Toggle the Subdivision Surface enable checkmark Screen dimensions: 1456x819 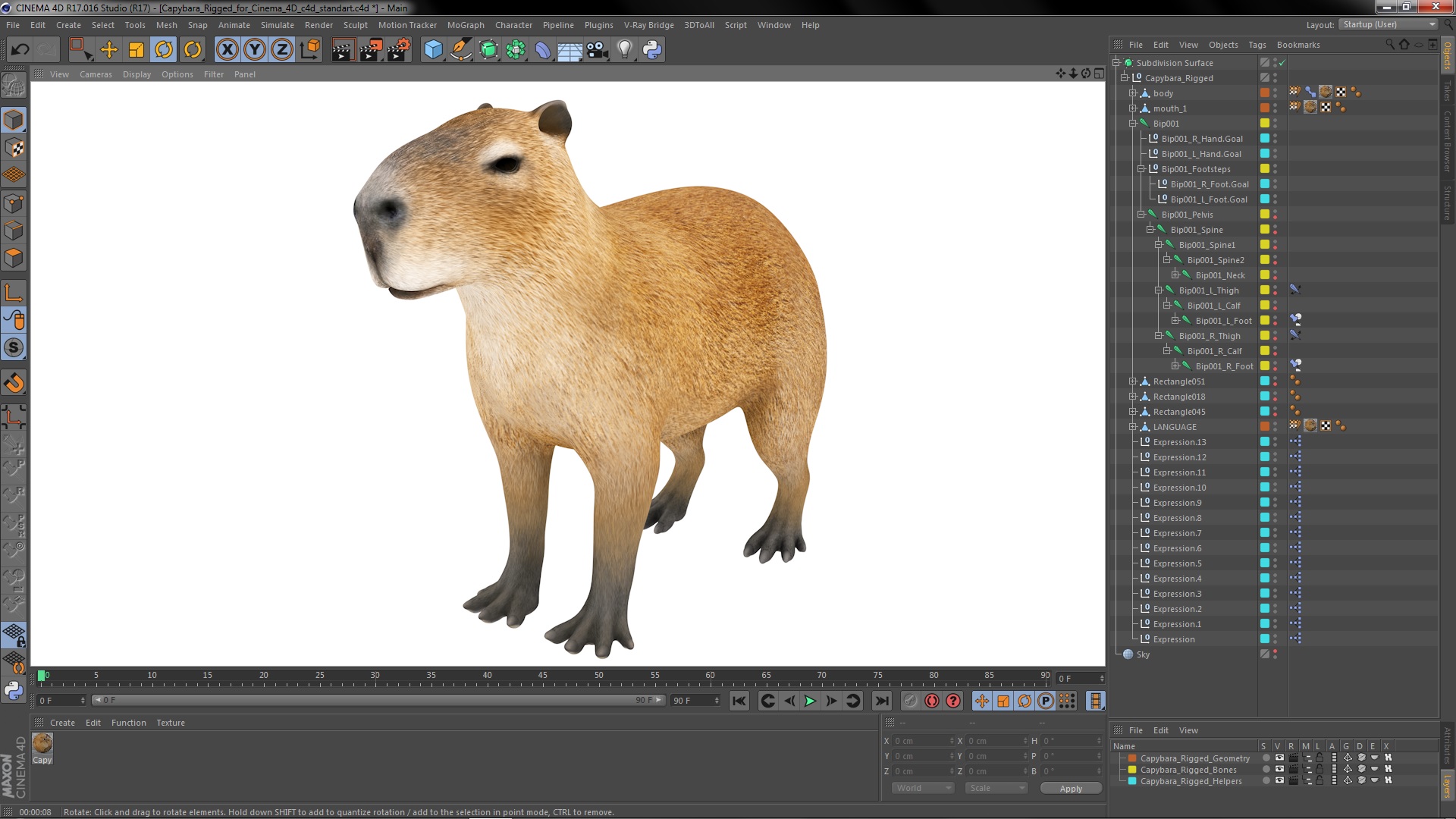point(1282,63)
